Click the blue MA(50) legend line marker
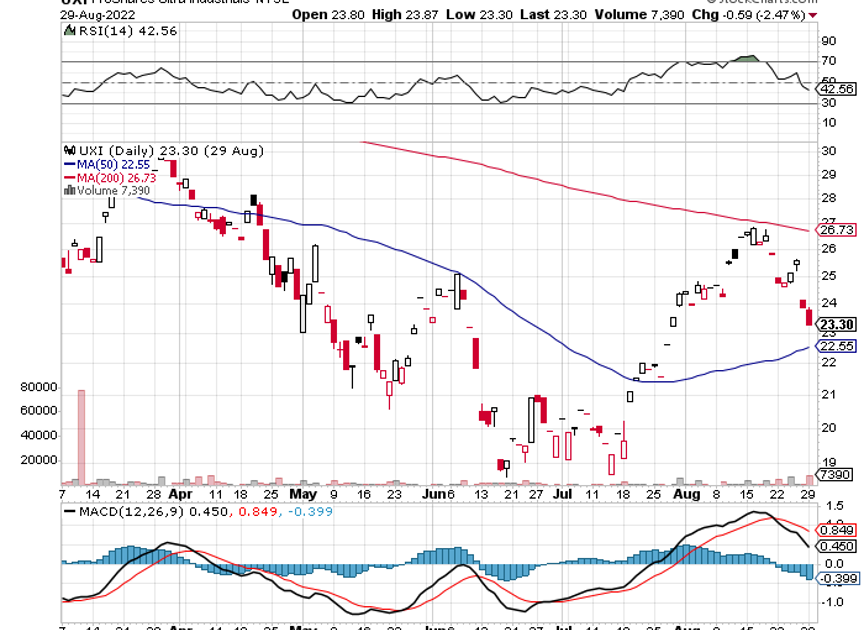 tap(69, 164)
